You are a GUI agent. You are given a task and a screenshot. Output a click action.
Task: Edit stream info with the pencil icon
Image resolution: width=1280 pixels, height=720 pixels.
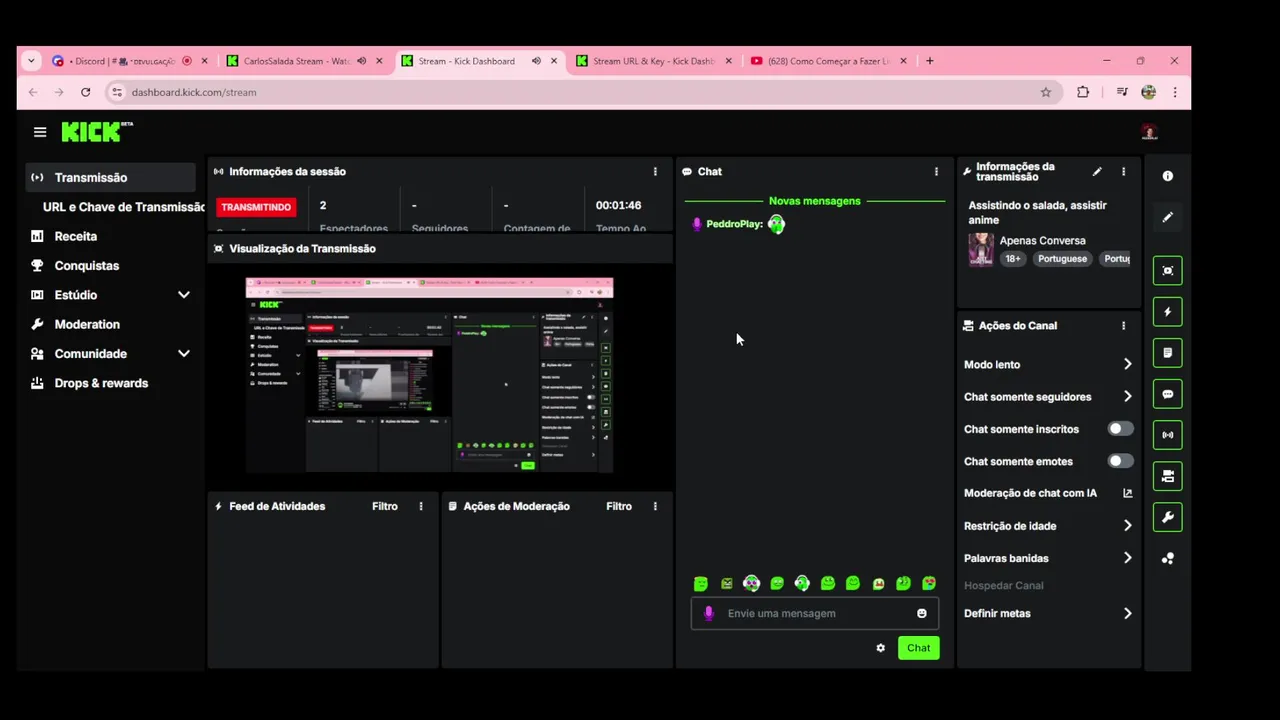point(1097,172)
